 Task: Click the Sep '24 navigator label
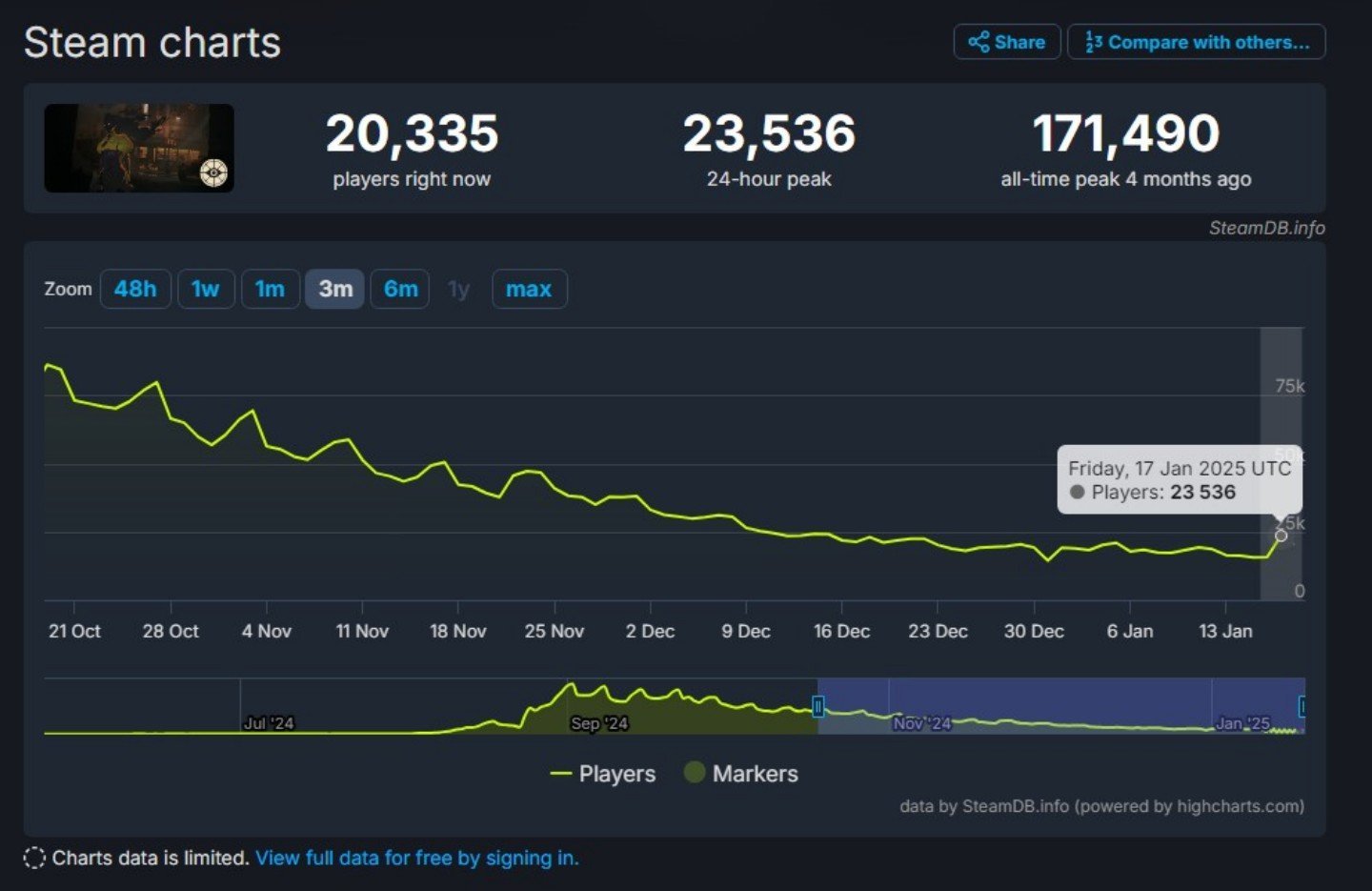point(599,723)
